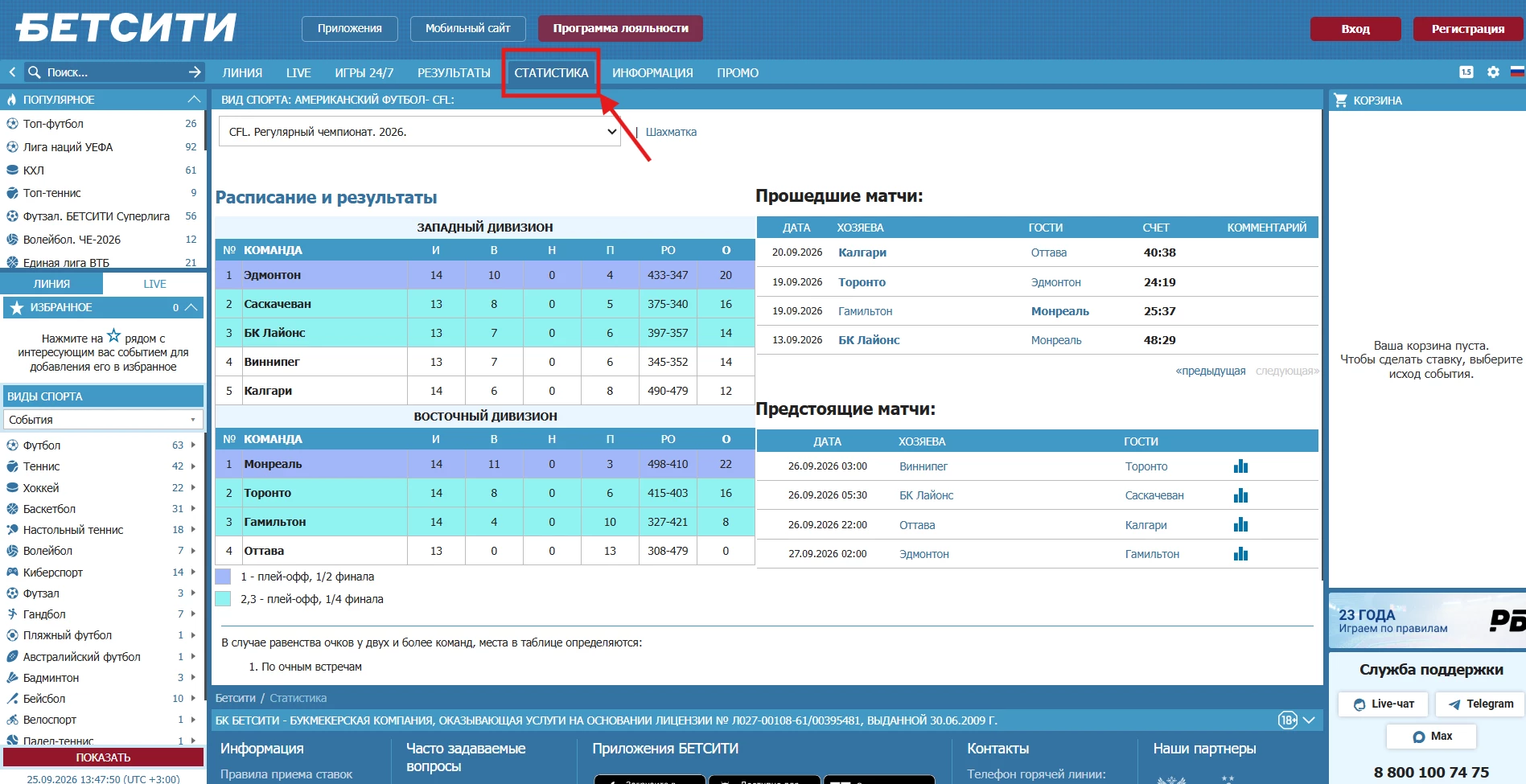
Task: Go to the РЕЗУЛЬТАТЫ navigation tab
Action: [454, 72]
